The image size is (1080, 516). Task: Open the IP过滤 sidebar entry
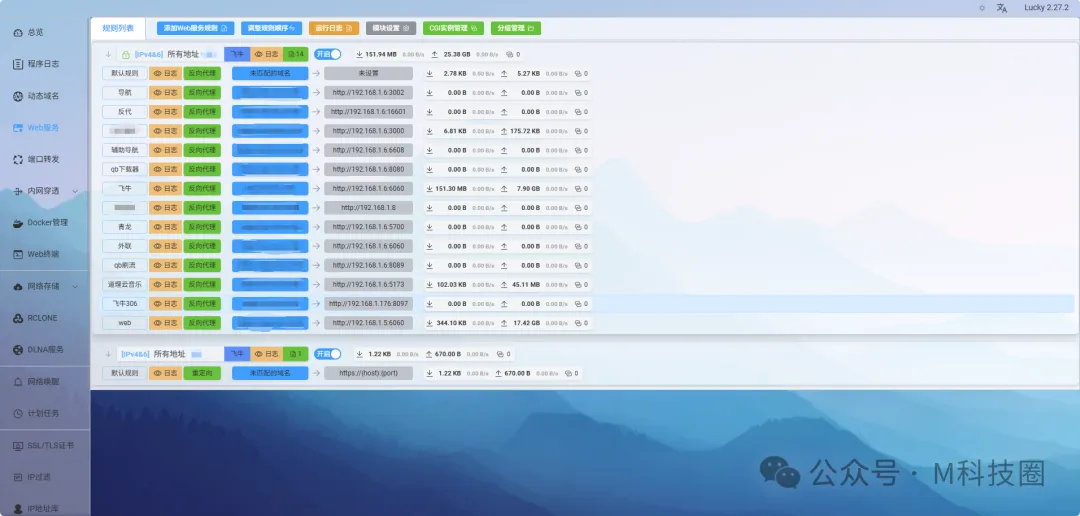[x=32, y=477]
